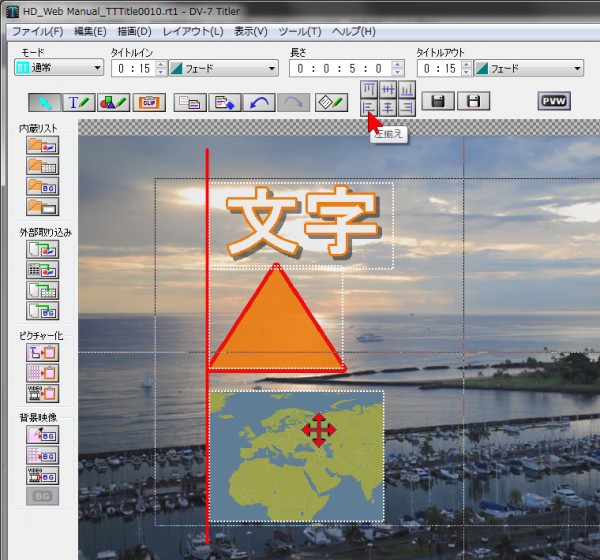
Task: Open the diamond pencil edit tool
Action: click(x=331, y=102)
